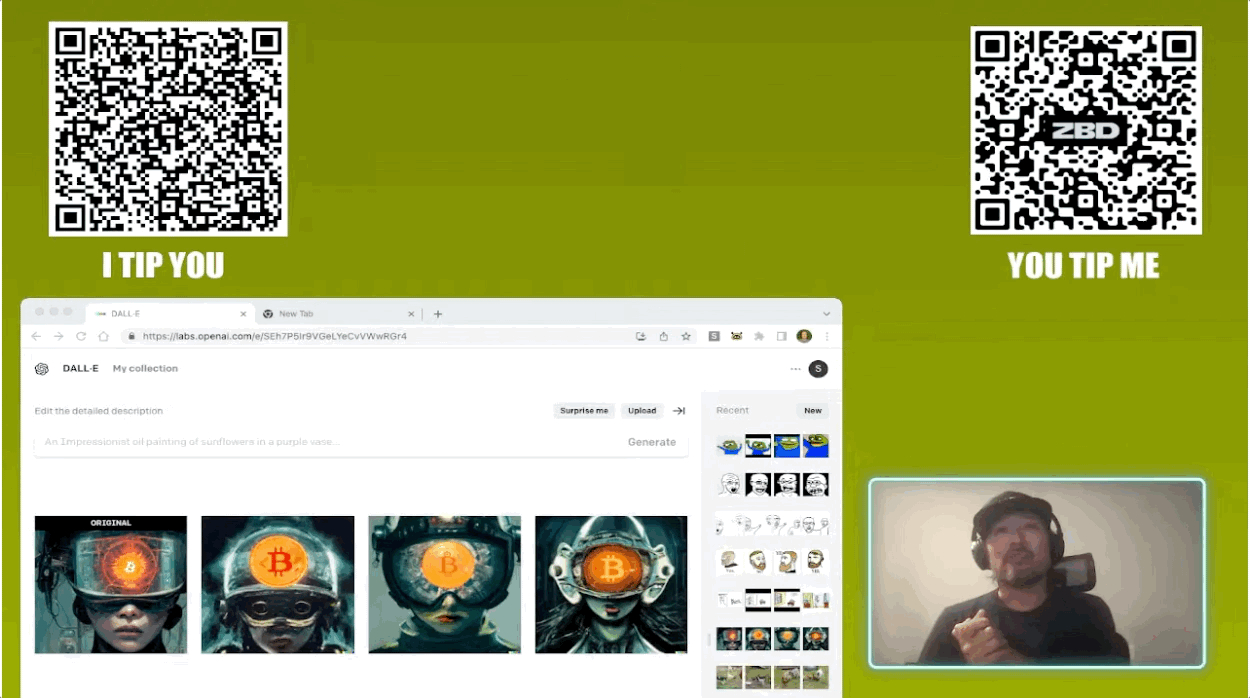Open the browser home page icon
This screenshot has width=1250, height=698.
pyautogui.click(x=103, y=337)
